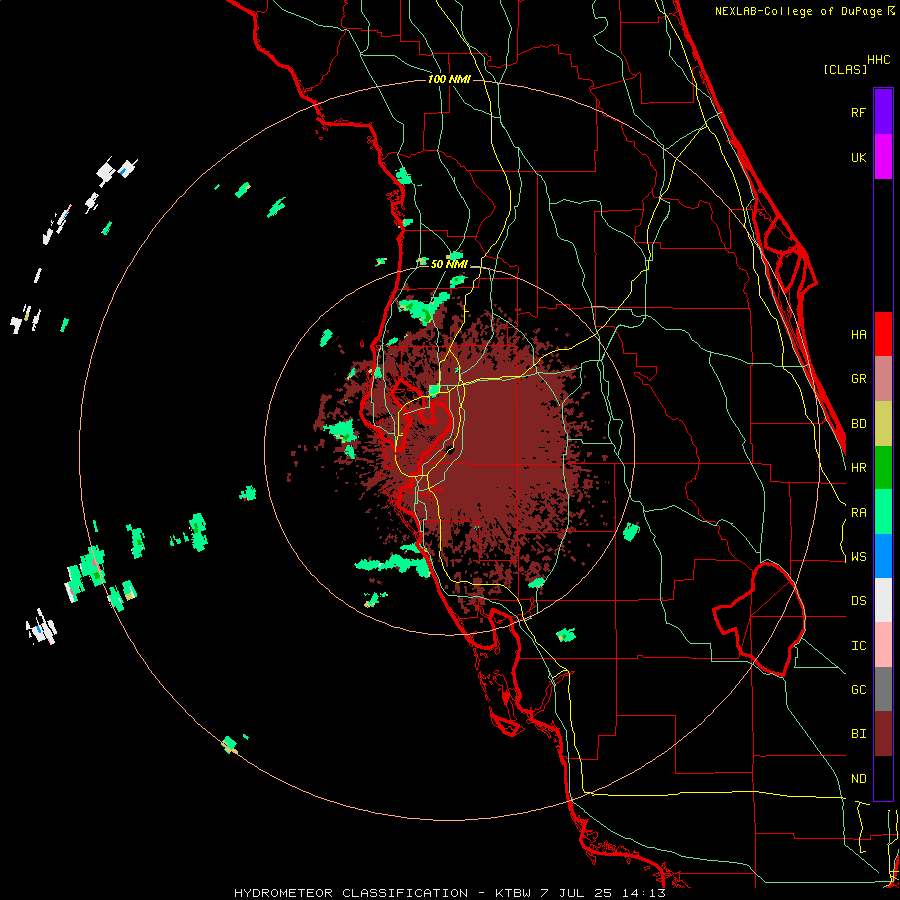Click the gray GC legend swatch
Image resolution: width=900 pixels, height=900 pixels.
[883, 689]
